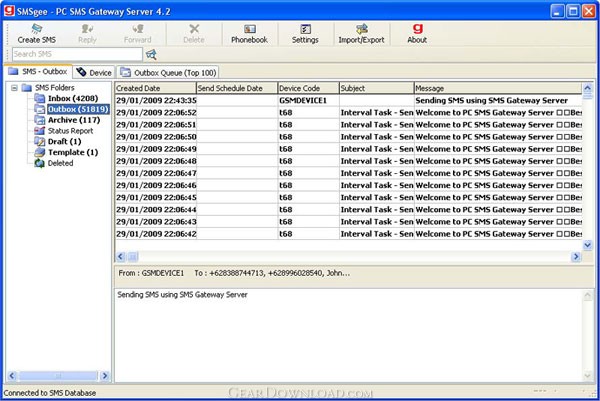Click the From/To recipients header line

click(234, 273)
